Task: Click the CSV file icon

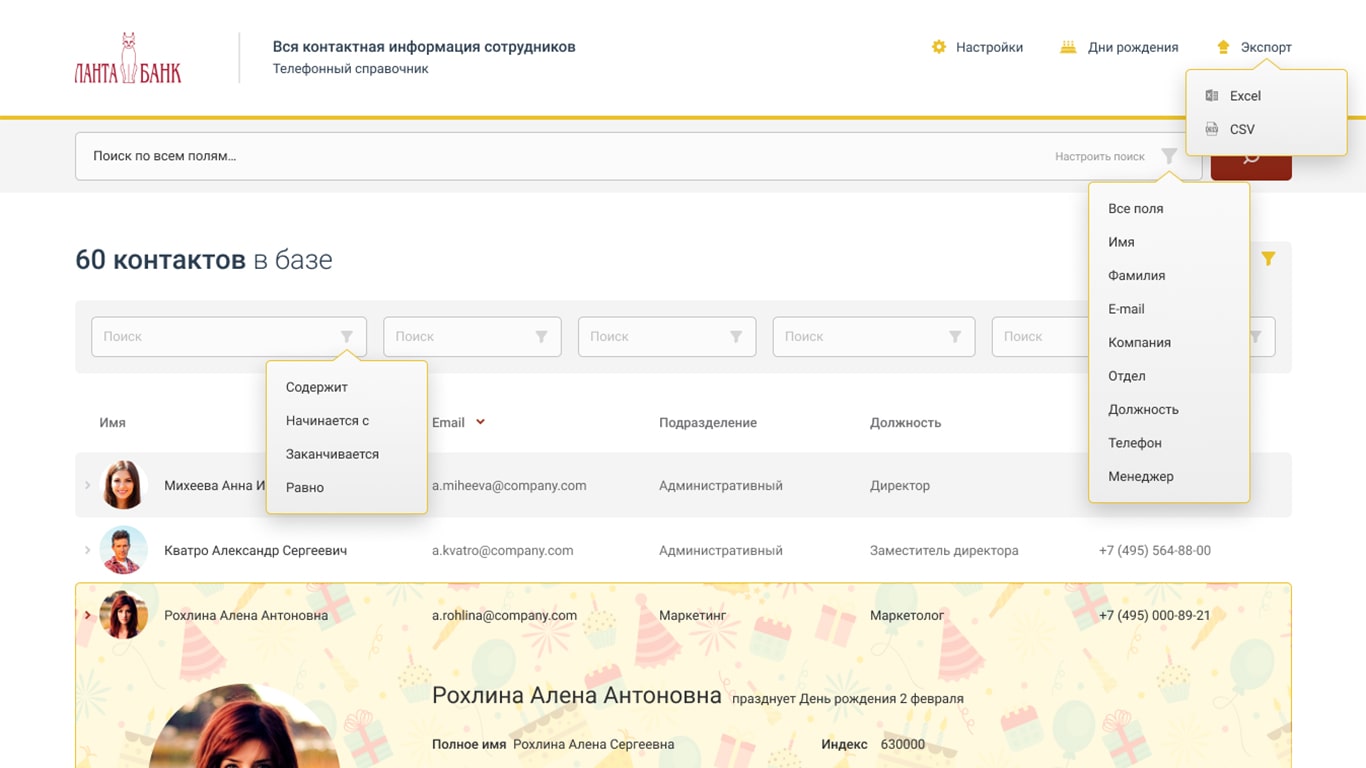Action: coord(1211,129)
